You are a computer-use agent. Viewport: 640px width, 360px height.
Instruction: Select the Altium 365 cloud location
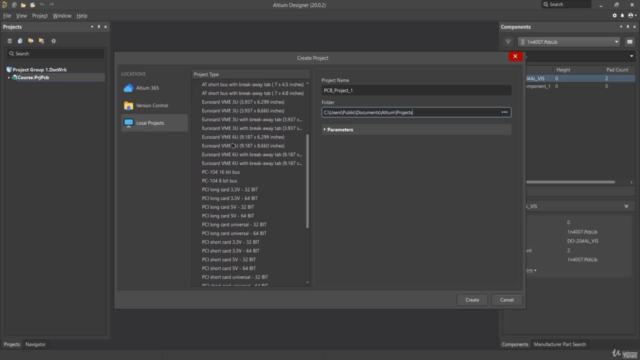(154, 88)
